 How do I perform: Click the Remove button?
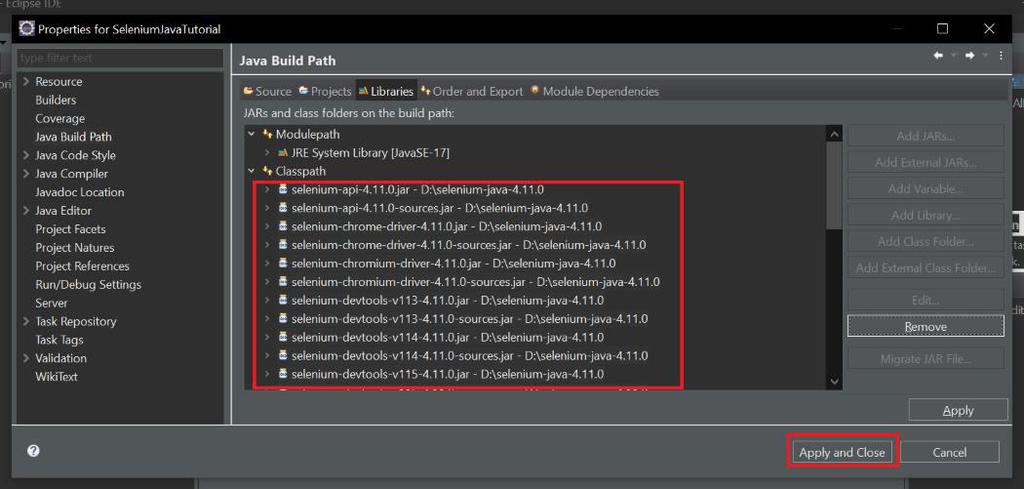click(925, 326)
